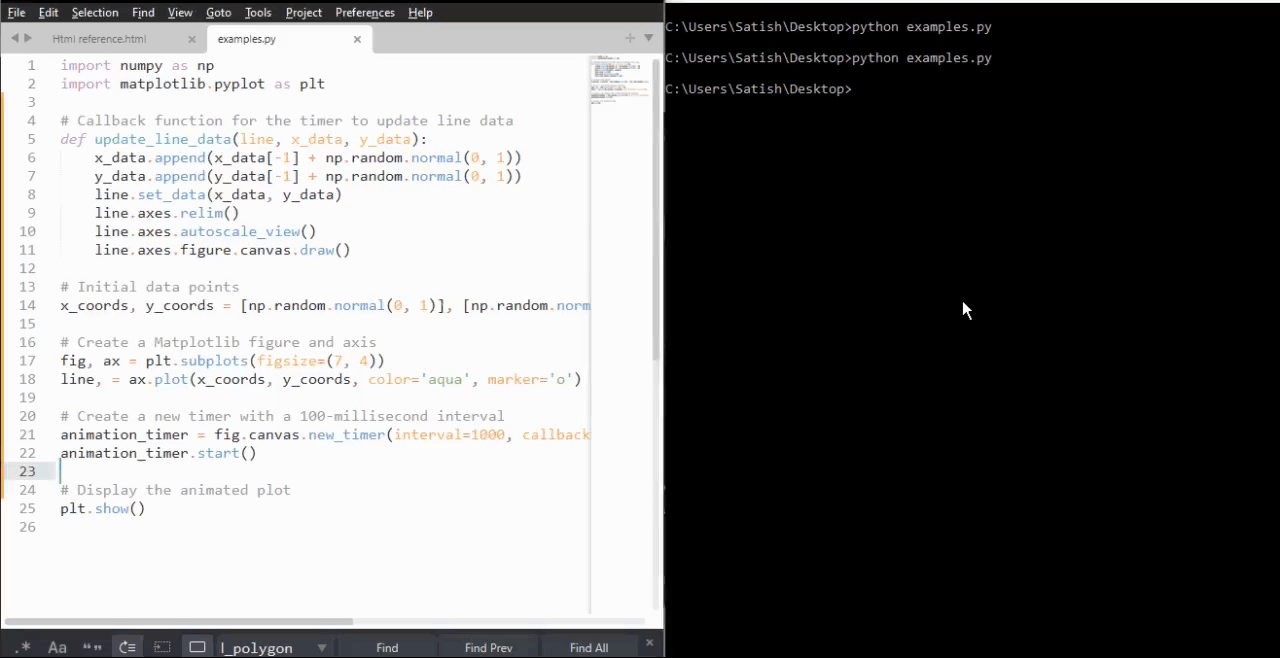Switch to Html reference.html tab
Image resolution: width=1280 pixels, height=658 pixels.
[99, 39]
